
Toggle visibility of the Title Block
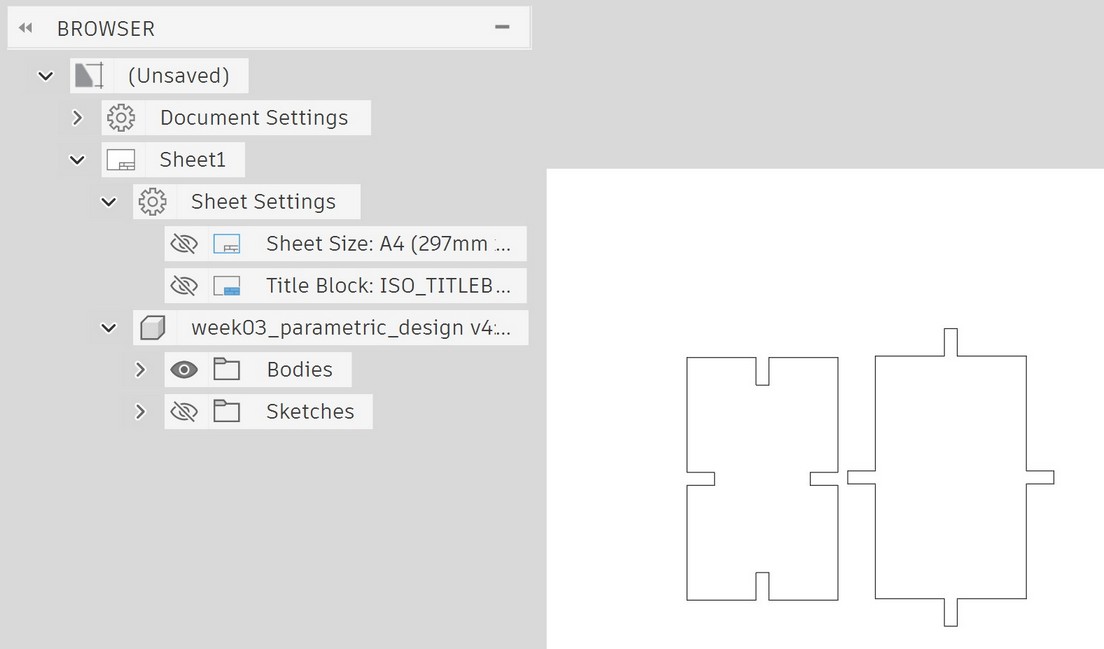(184, 286)
